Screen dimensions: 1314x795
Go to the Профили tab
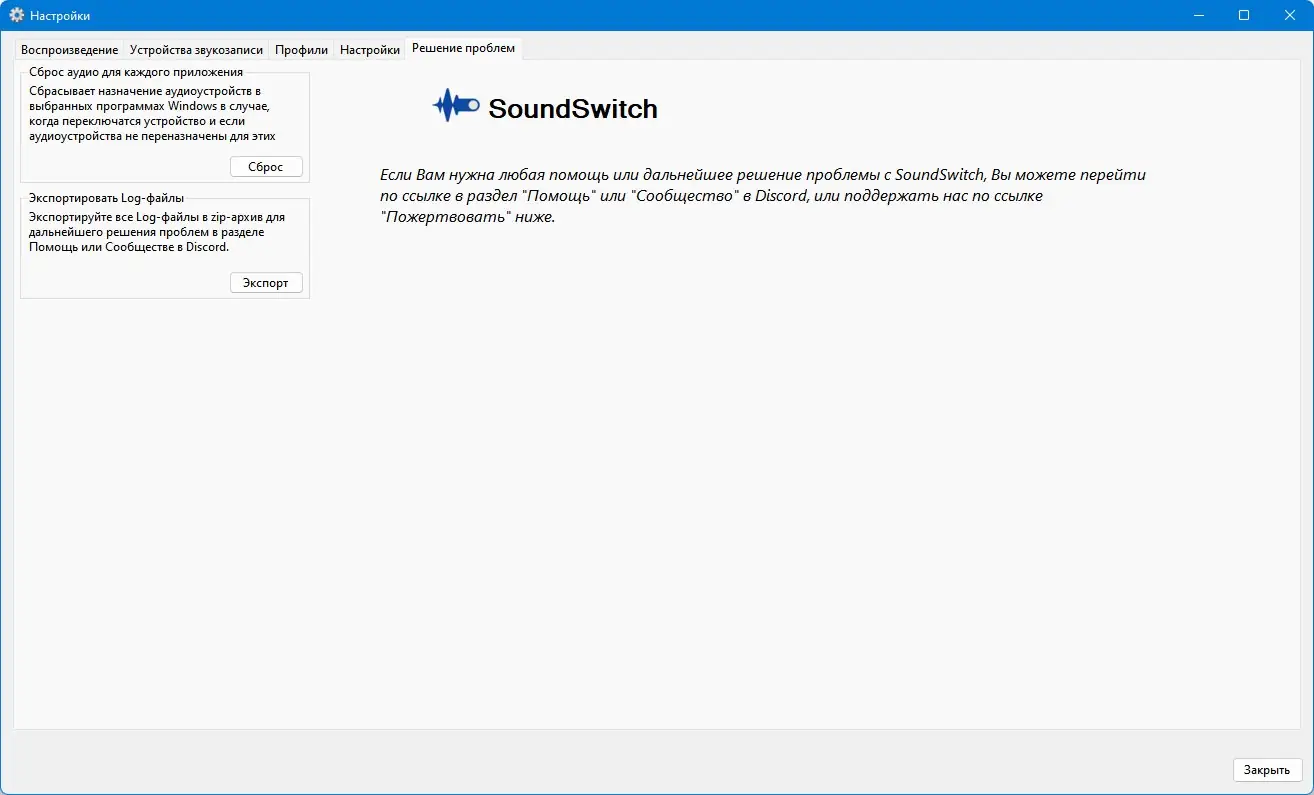(301, 50)
